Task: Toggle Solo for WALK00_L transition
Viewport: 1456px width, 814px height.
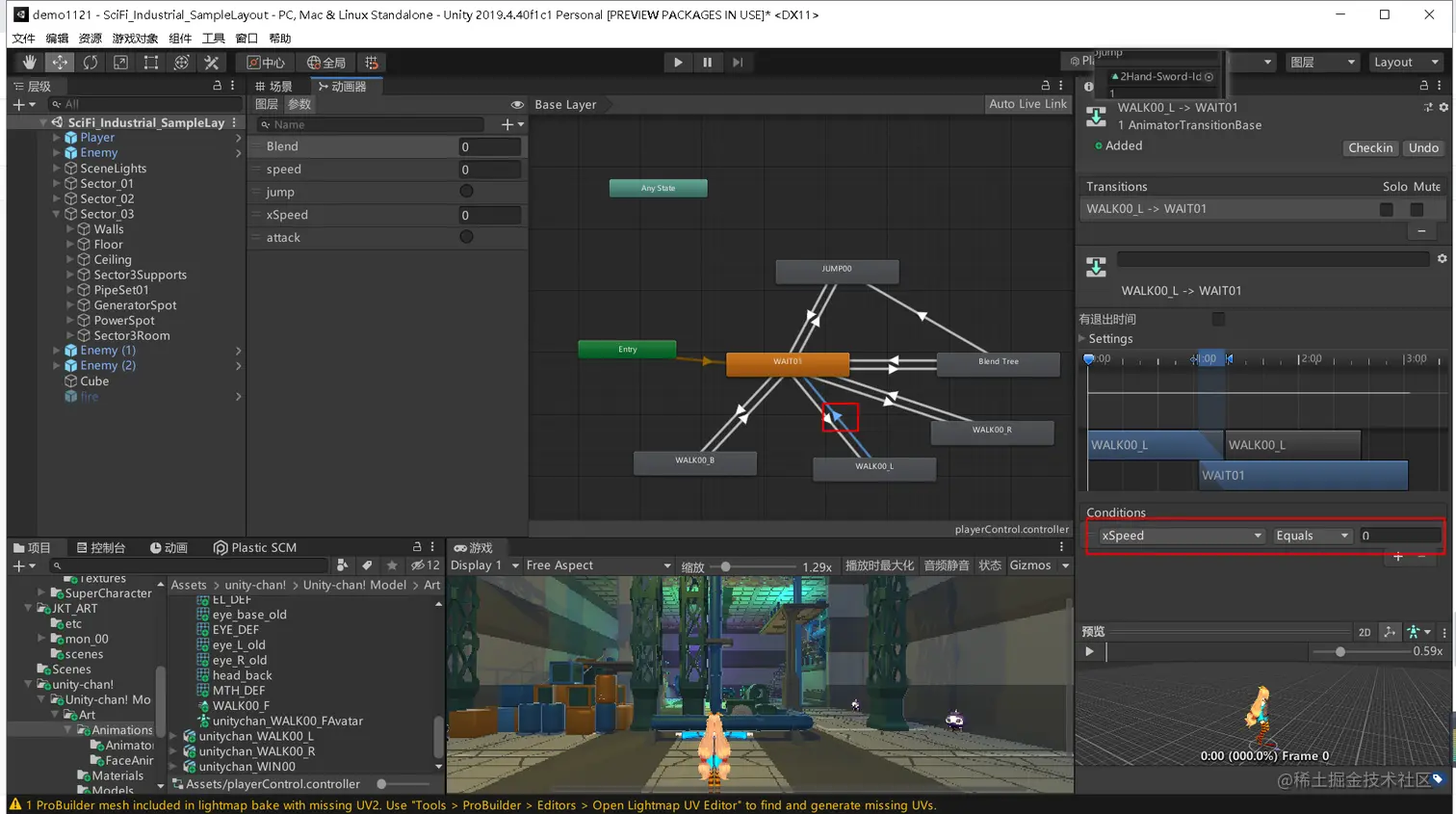Action: click(x=1387, y=209)
